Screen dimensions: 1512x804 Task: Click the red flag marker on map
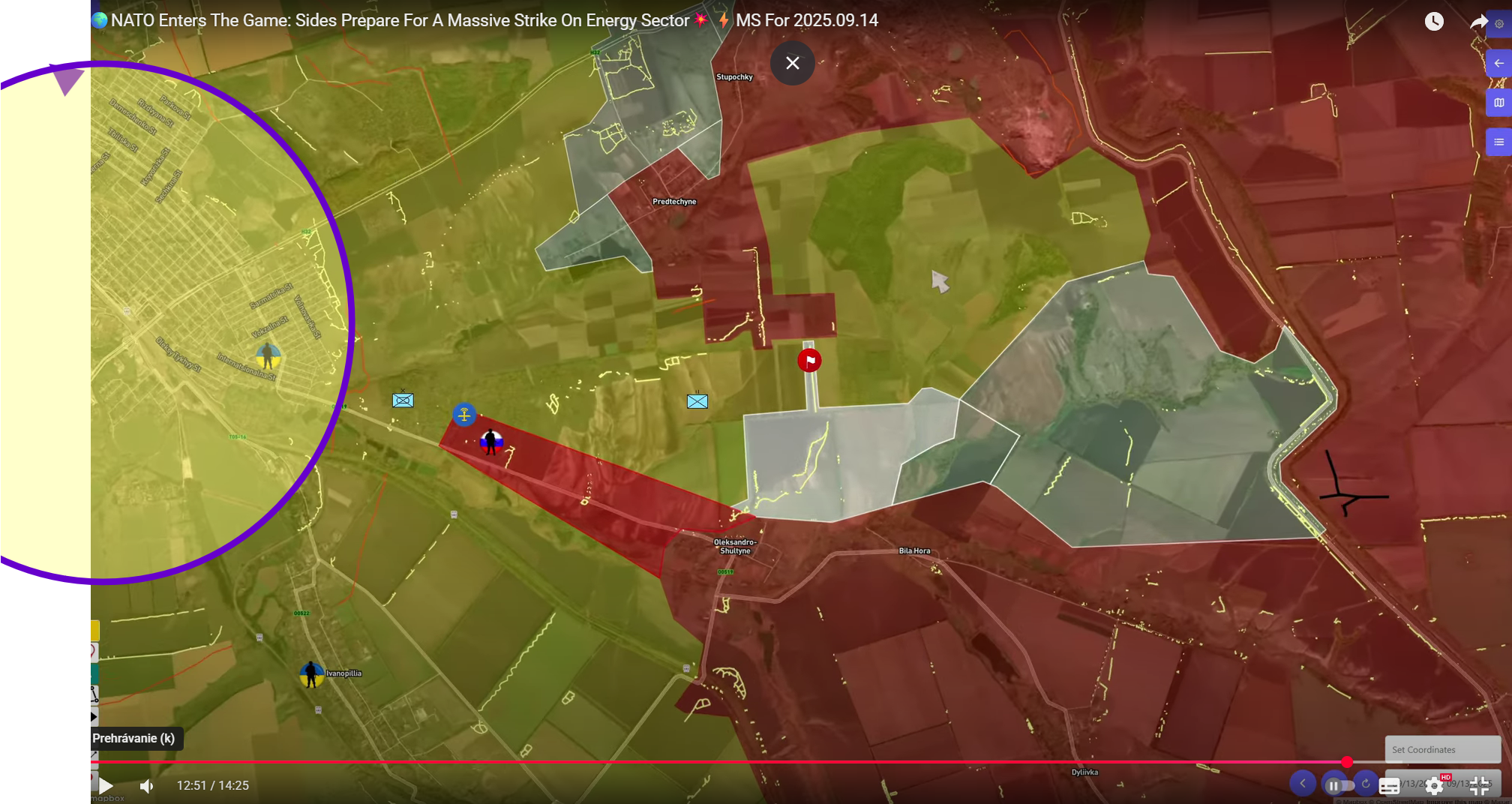pos(809,360)
